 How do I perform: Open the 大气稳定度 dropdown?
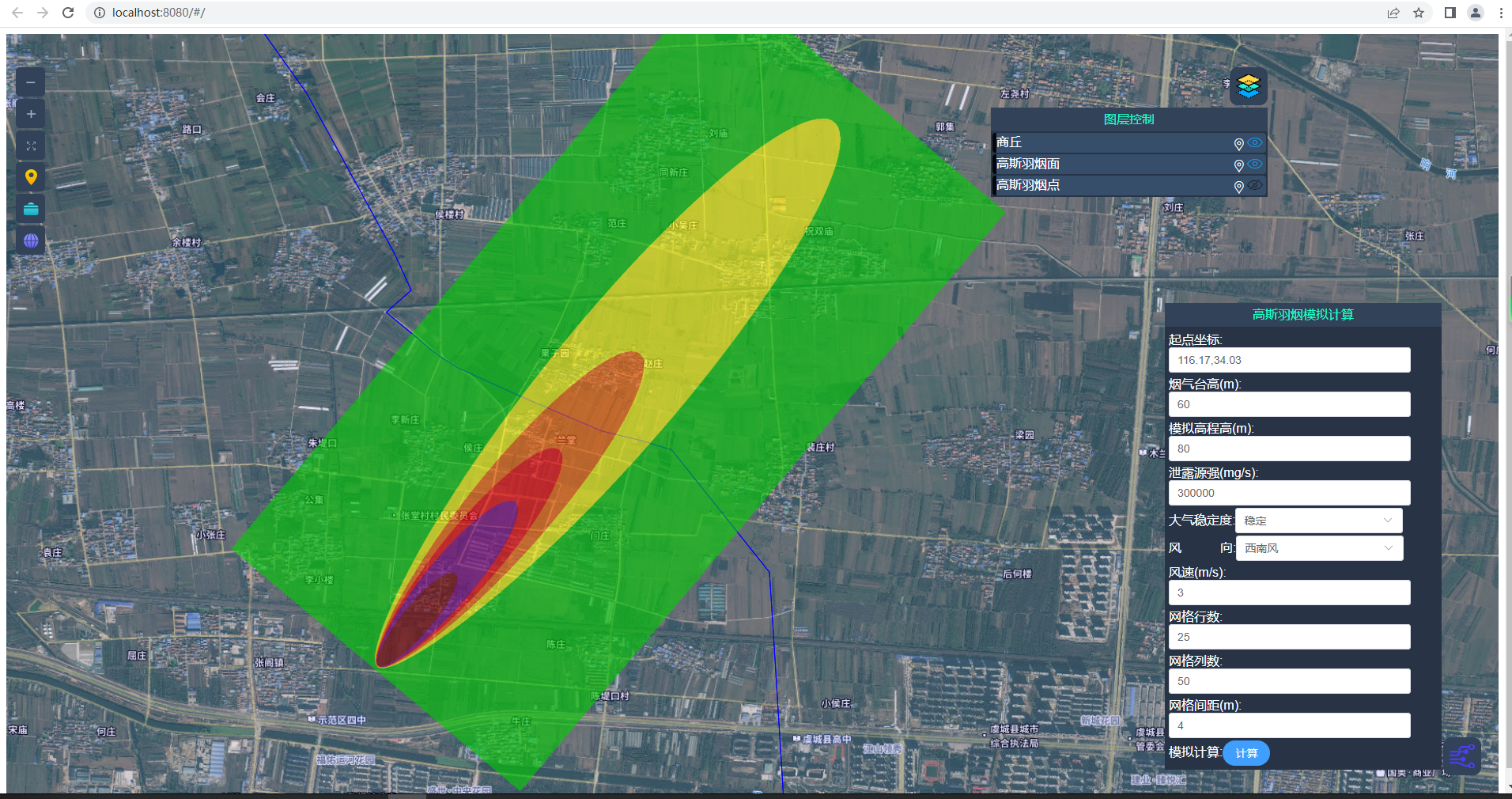pos(1319,521)
